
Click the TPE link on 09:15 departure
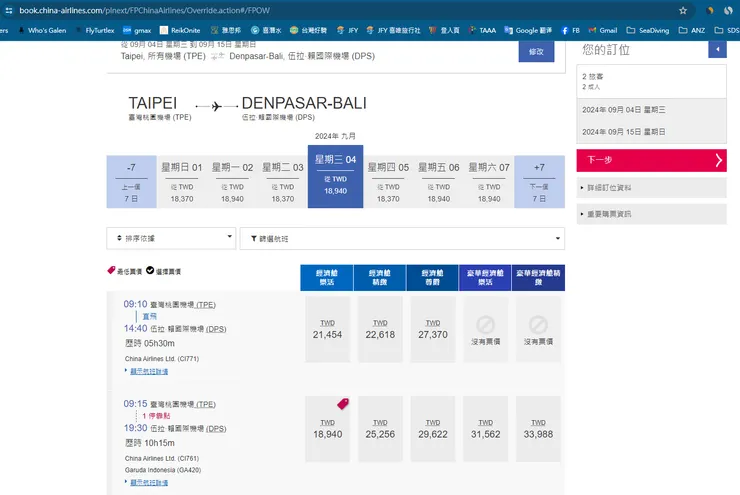click(x=206, y=404)
